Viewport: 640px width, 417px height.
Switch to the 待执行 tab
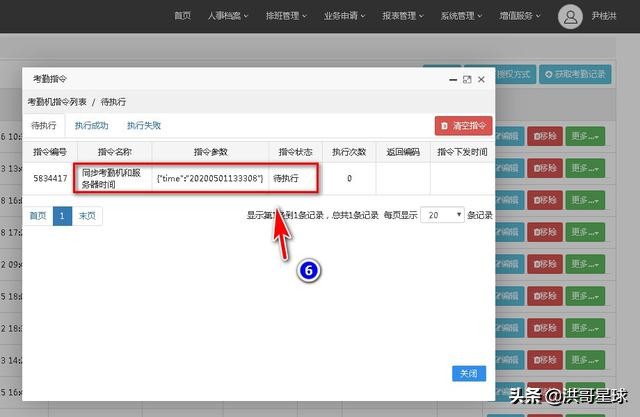43,126
